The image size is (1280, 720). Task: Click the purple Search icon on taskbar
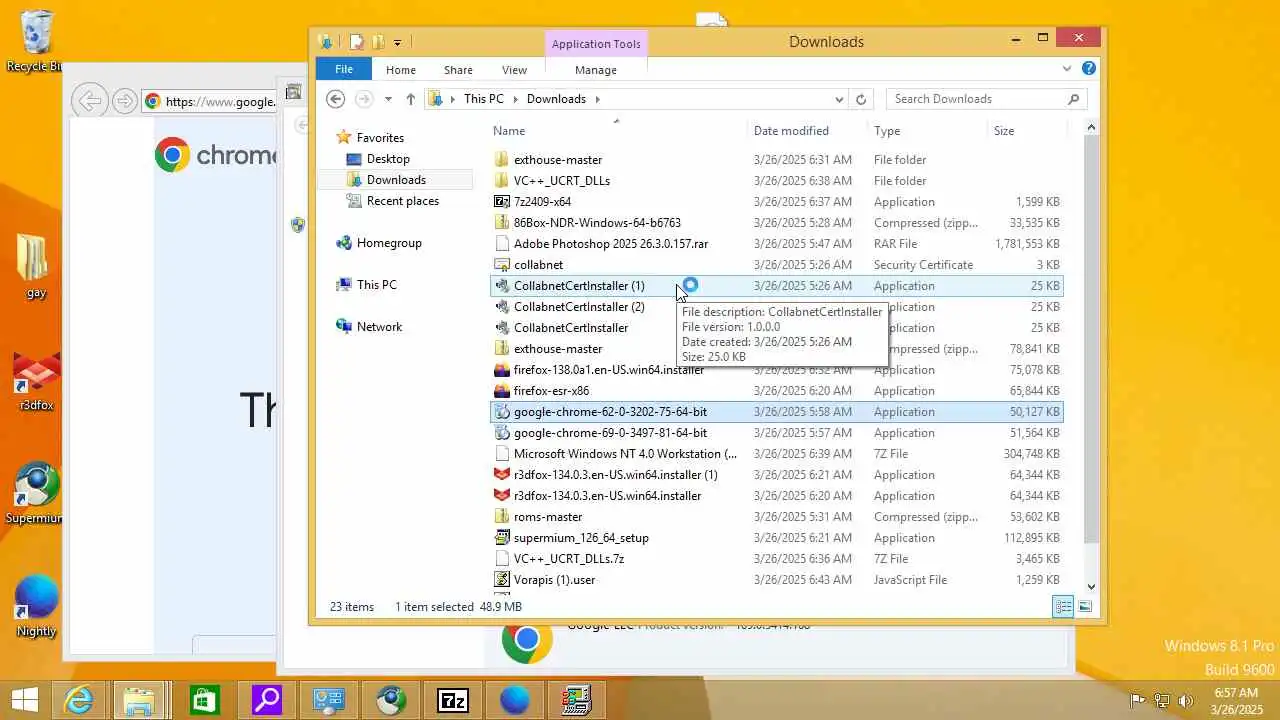(x=266, y=700)
